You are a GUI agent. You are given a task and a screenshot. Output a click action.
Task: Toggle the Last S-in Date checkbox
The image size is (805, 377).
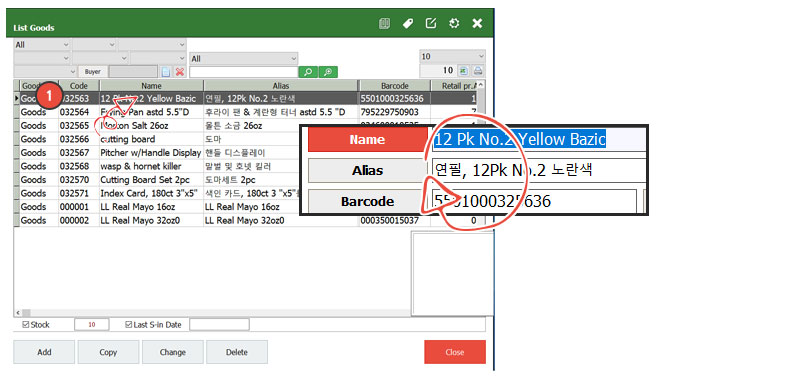click(x=129, y=325)
